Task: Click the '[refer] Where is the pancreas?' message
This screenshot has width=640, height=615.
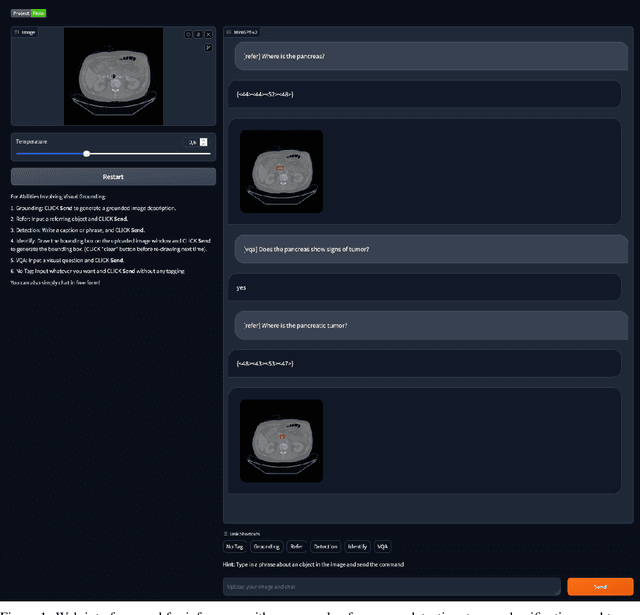Action: 431,56
